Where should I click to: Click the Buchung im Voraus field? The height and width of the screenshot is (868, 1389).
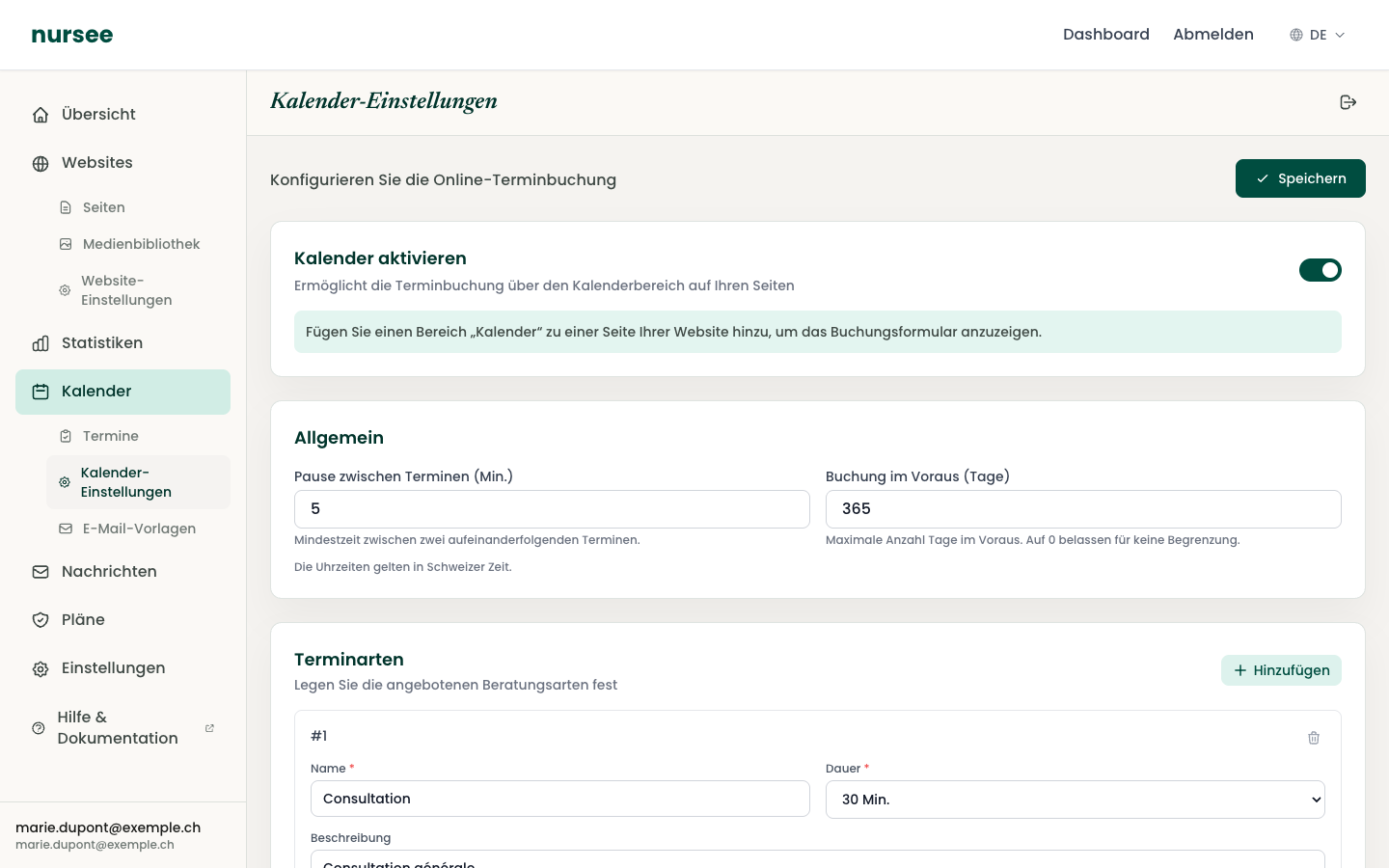(1083, 509)
